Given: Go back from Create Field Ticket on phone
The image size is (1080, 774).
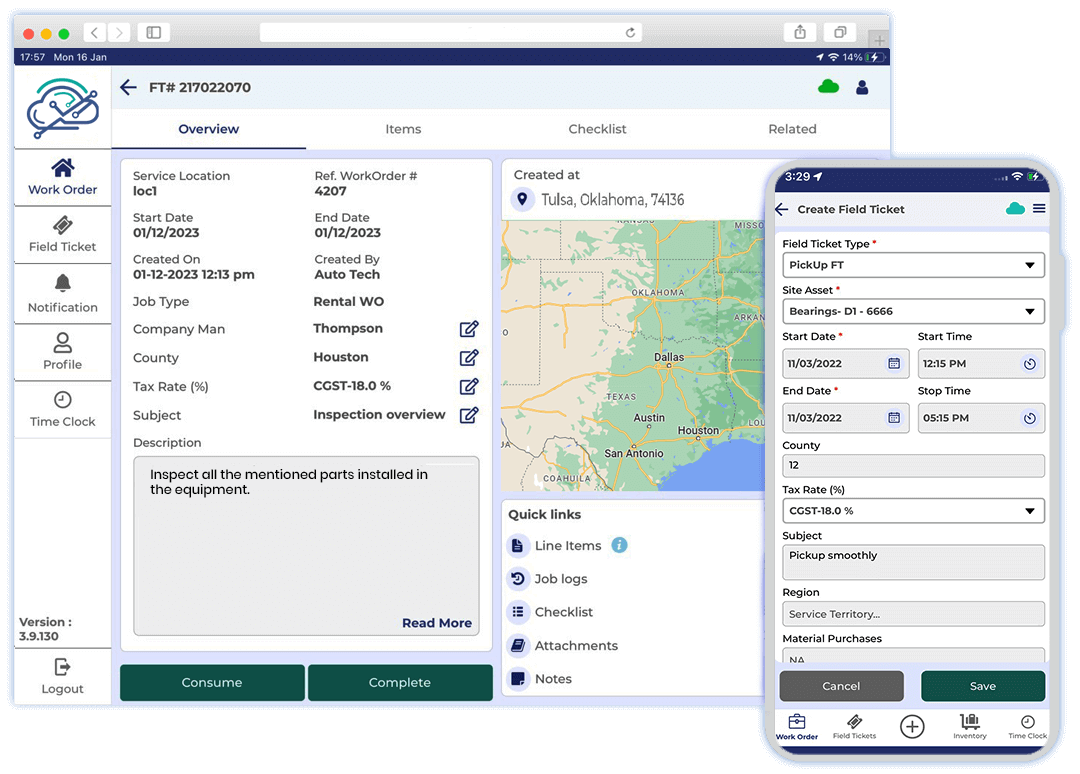Looking at the screenshot, I should pos(782,209).
